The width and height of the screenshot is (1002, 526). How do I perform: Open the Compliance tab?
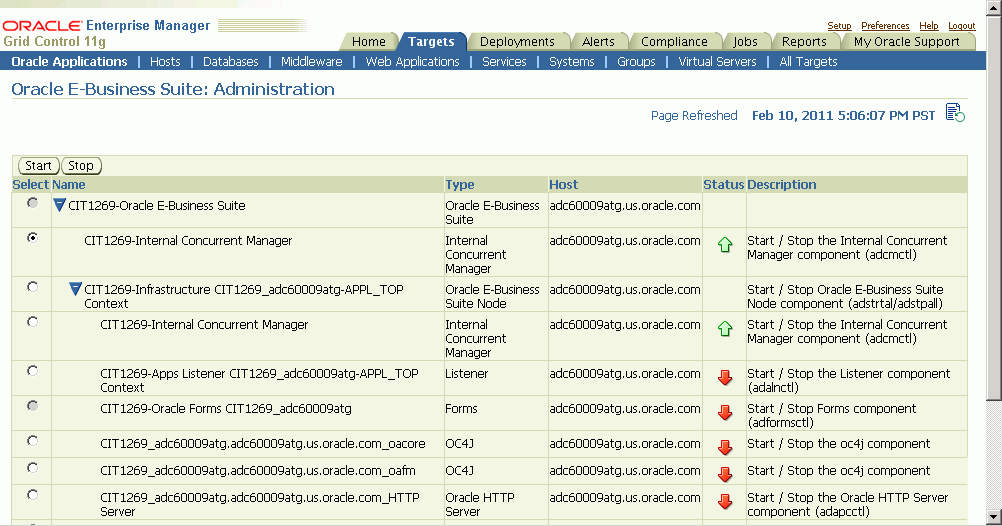click(x=674, y=42)
